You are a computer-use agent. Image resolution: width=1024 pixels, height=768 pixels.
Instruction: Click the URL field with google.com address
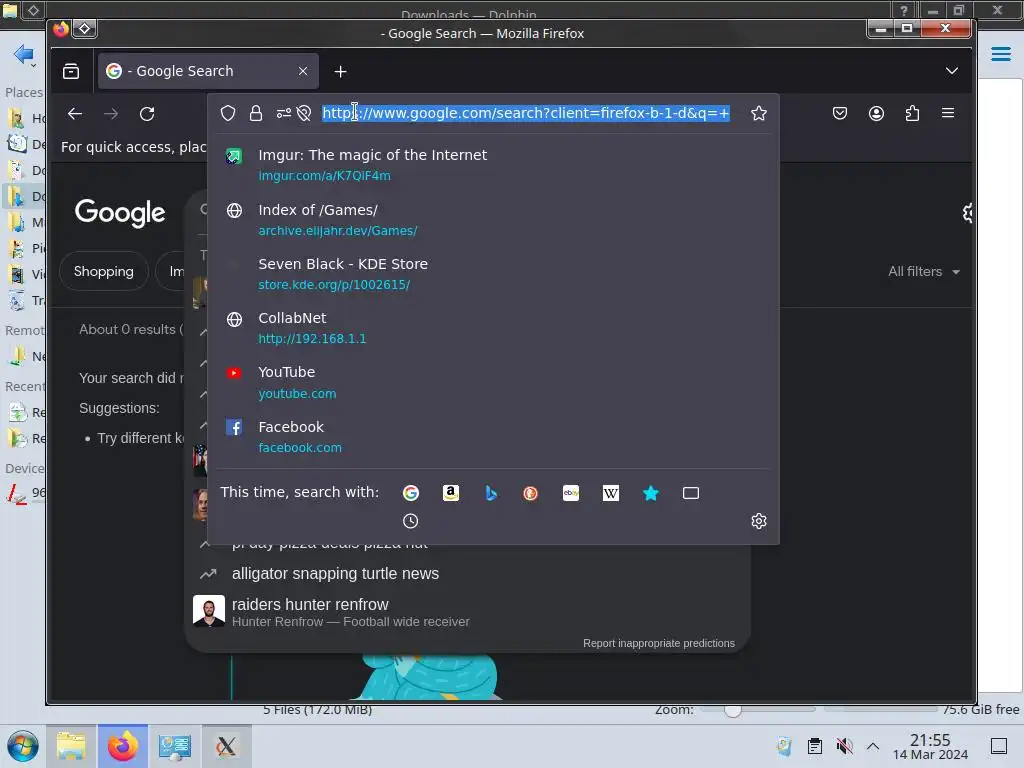coord(526,113)
